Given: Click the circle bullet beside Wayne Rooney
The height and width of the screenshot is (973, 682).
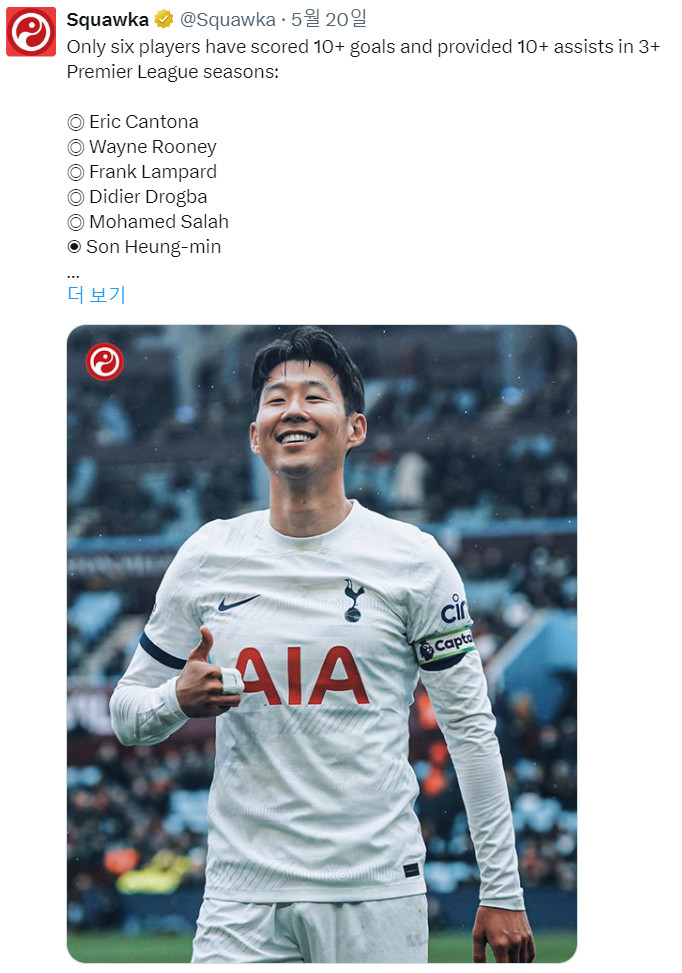Looking at the screenshot, I should [x=76, y=147].
